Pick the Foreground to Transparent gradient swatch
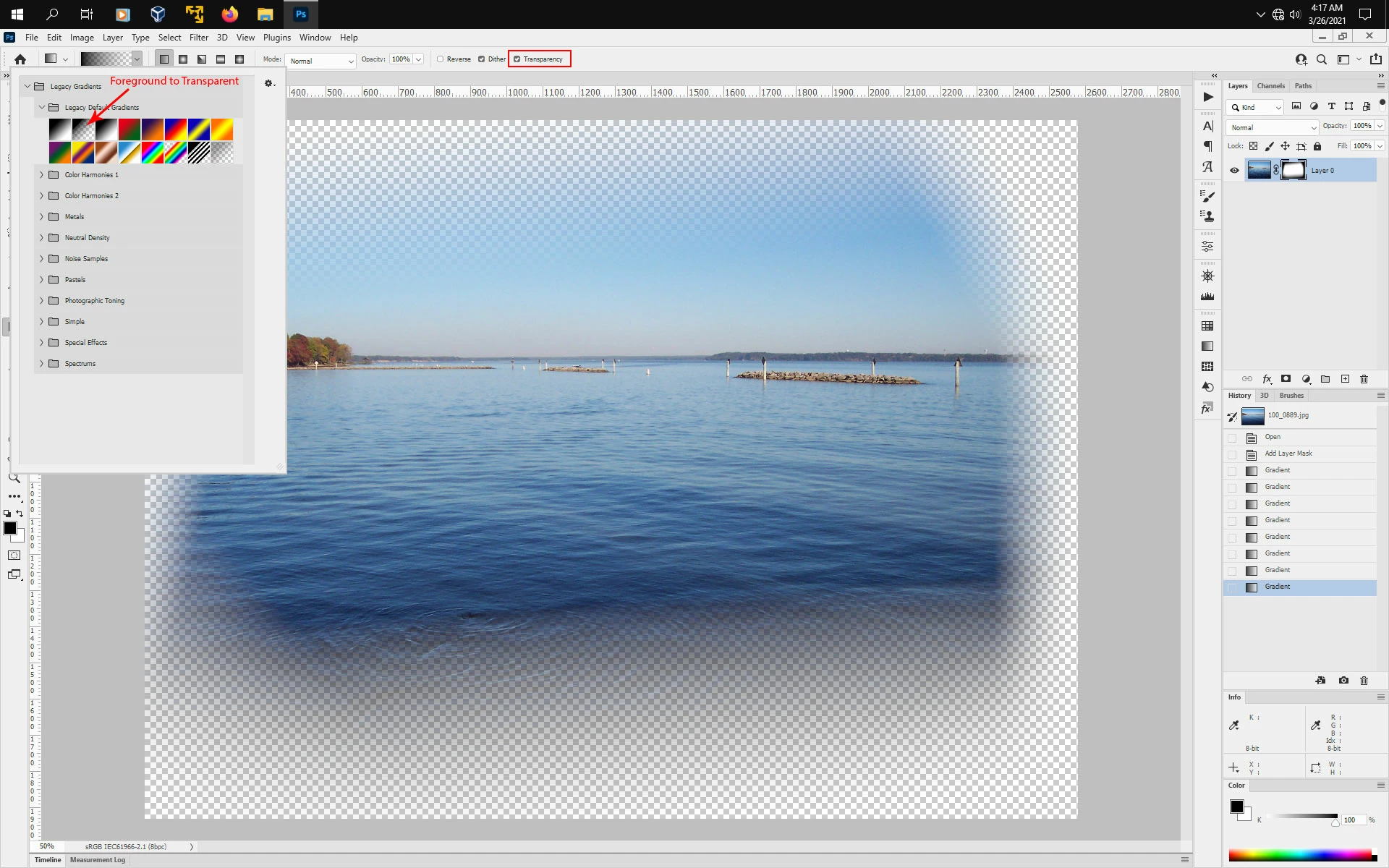The image size is (1389, 868). click(x=83, y=130)
